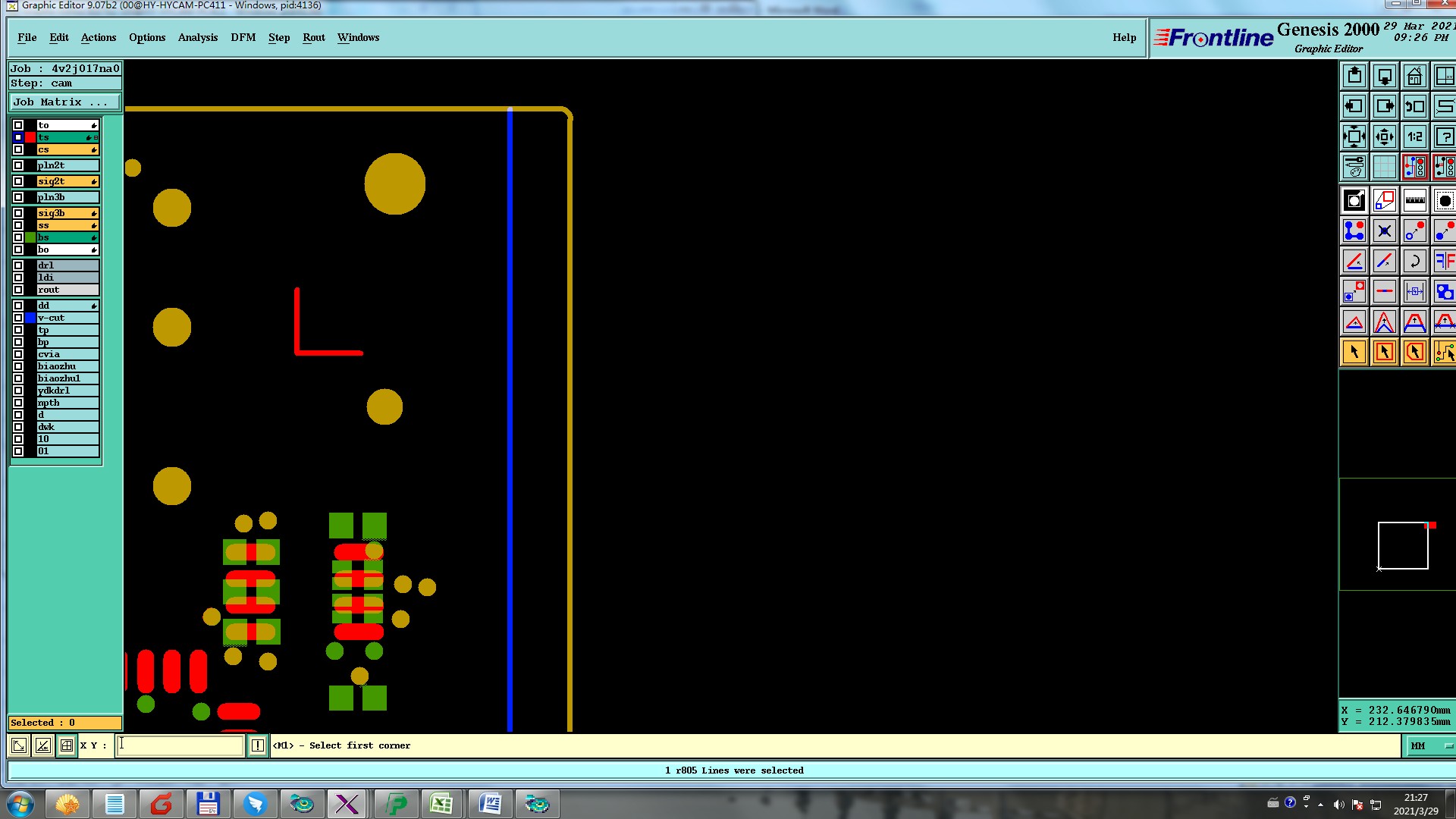Select the polygon selection arrow tool
The height and width of the screenshot is (819, 1456).
coord(1414,352)
